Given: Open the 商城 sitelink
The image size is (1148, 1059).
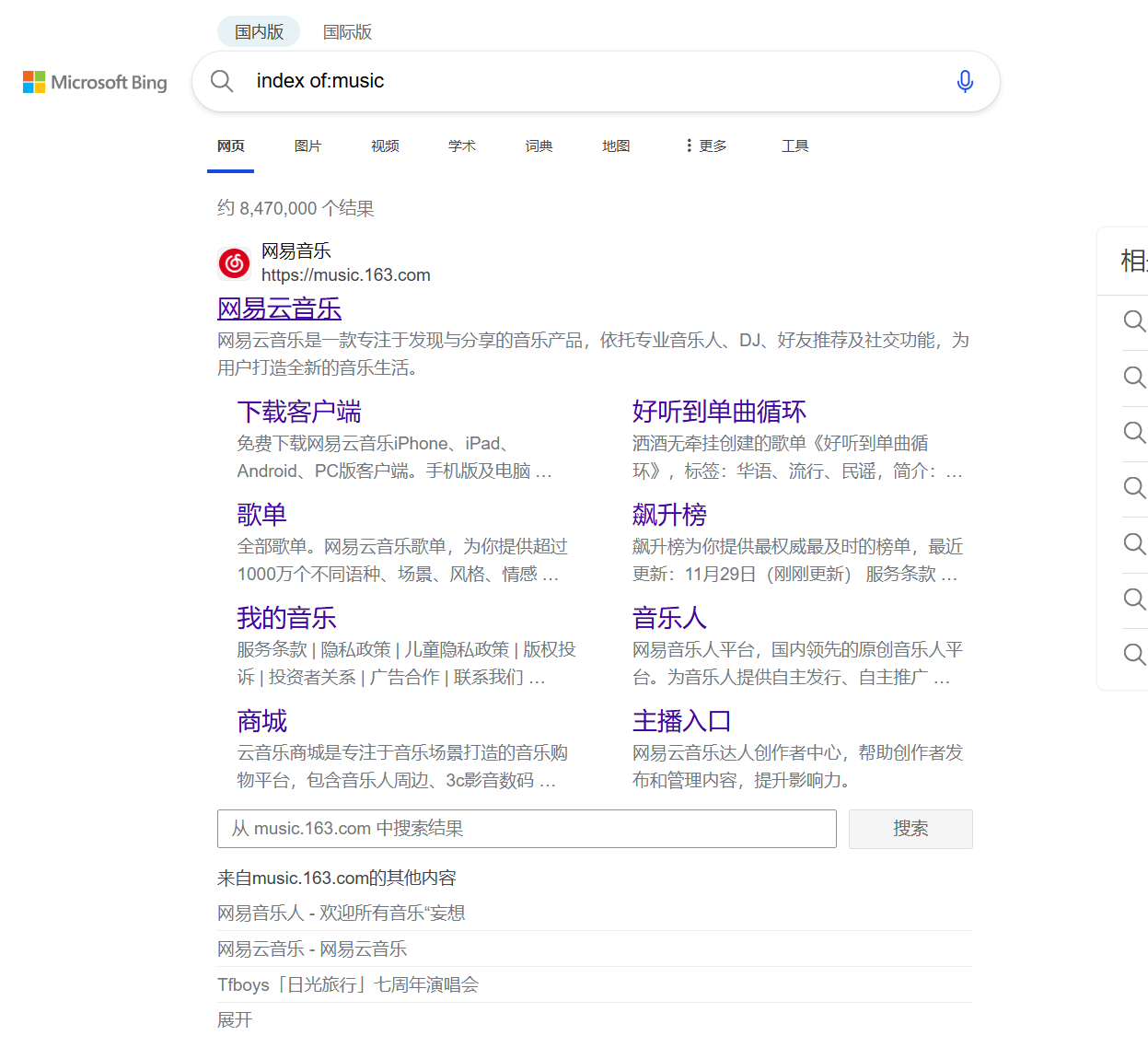Looking at the screenshot, I should 261,721.
